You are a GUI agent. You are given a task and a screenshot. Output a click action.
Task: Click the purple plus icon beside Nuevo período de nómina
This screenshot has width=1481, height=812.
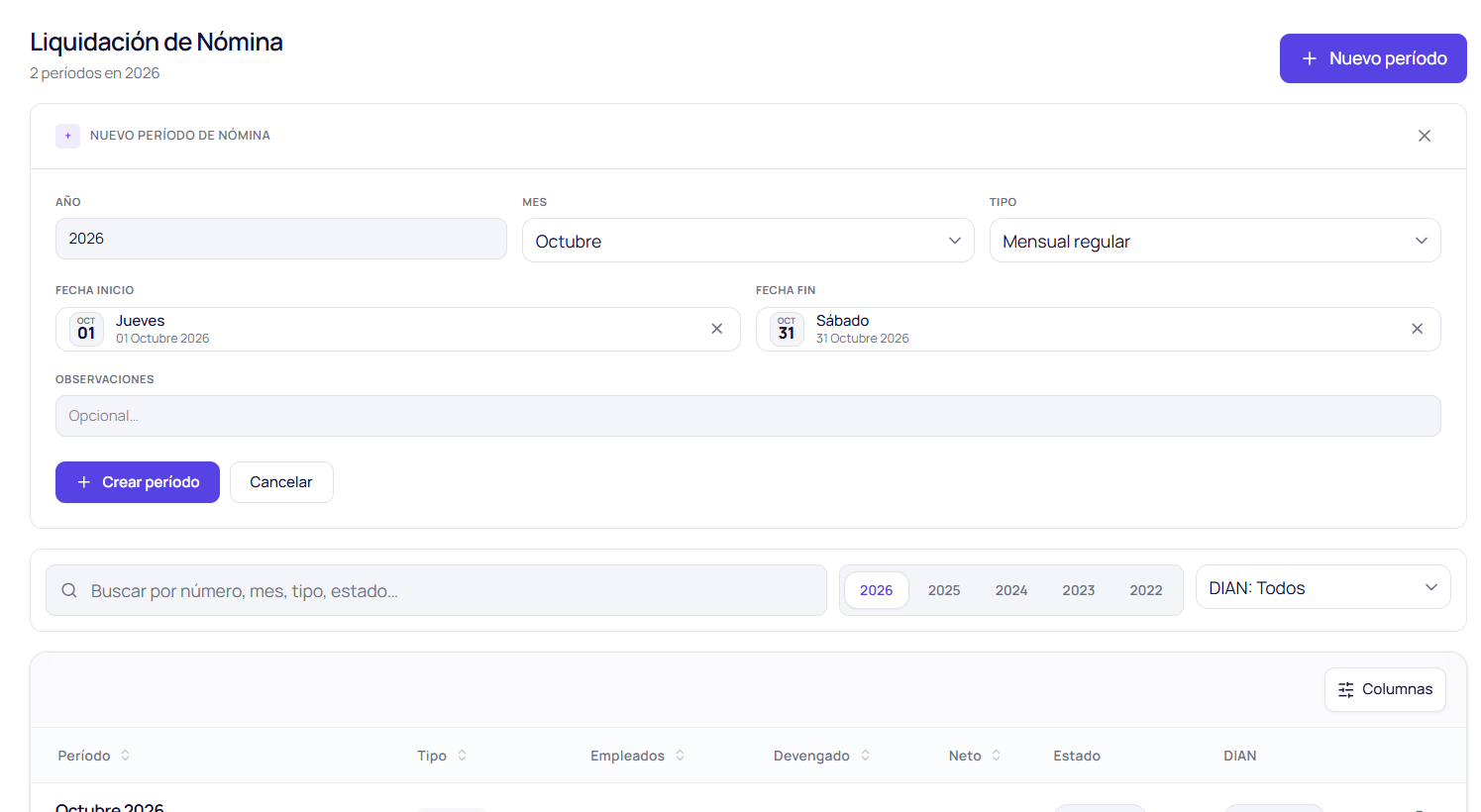point(67,136)
